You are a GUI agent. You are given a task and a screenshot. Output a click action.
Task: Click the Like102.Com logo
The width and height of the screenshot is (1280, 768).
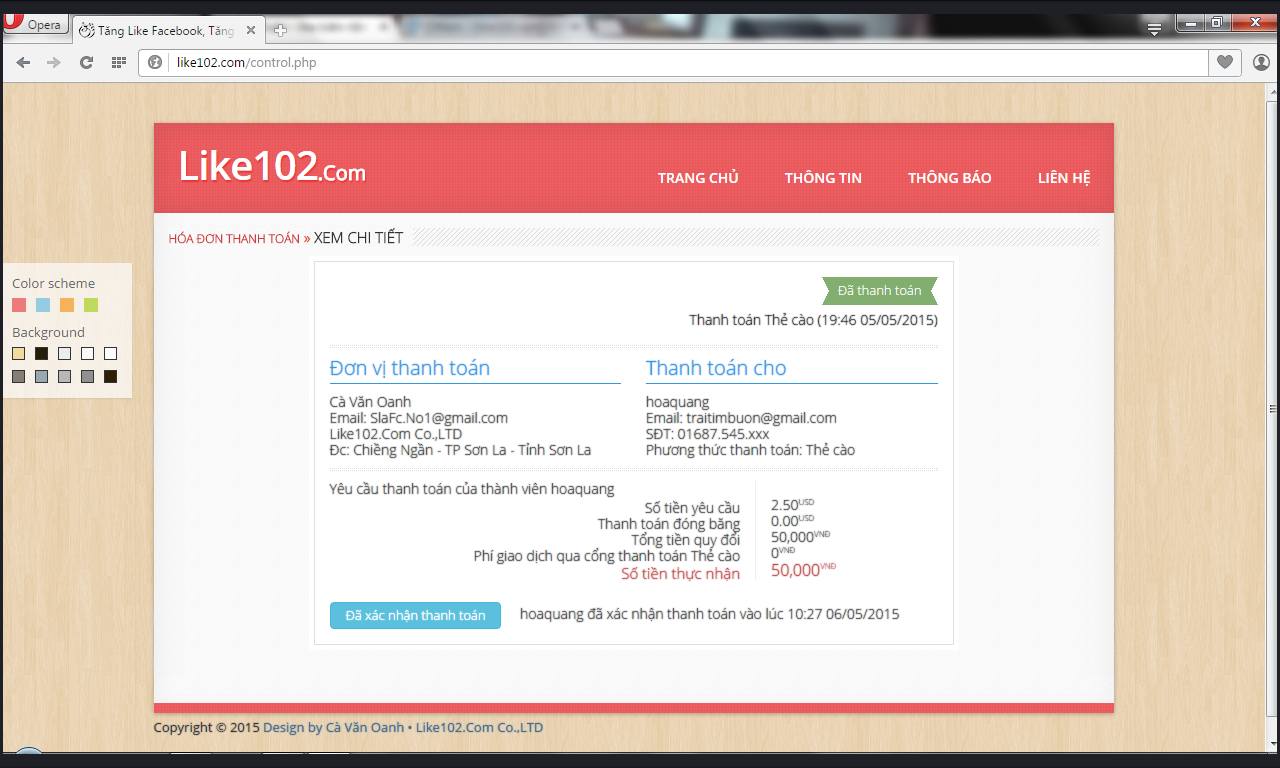click(x=272, y=166)
